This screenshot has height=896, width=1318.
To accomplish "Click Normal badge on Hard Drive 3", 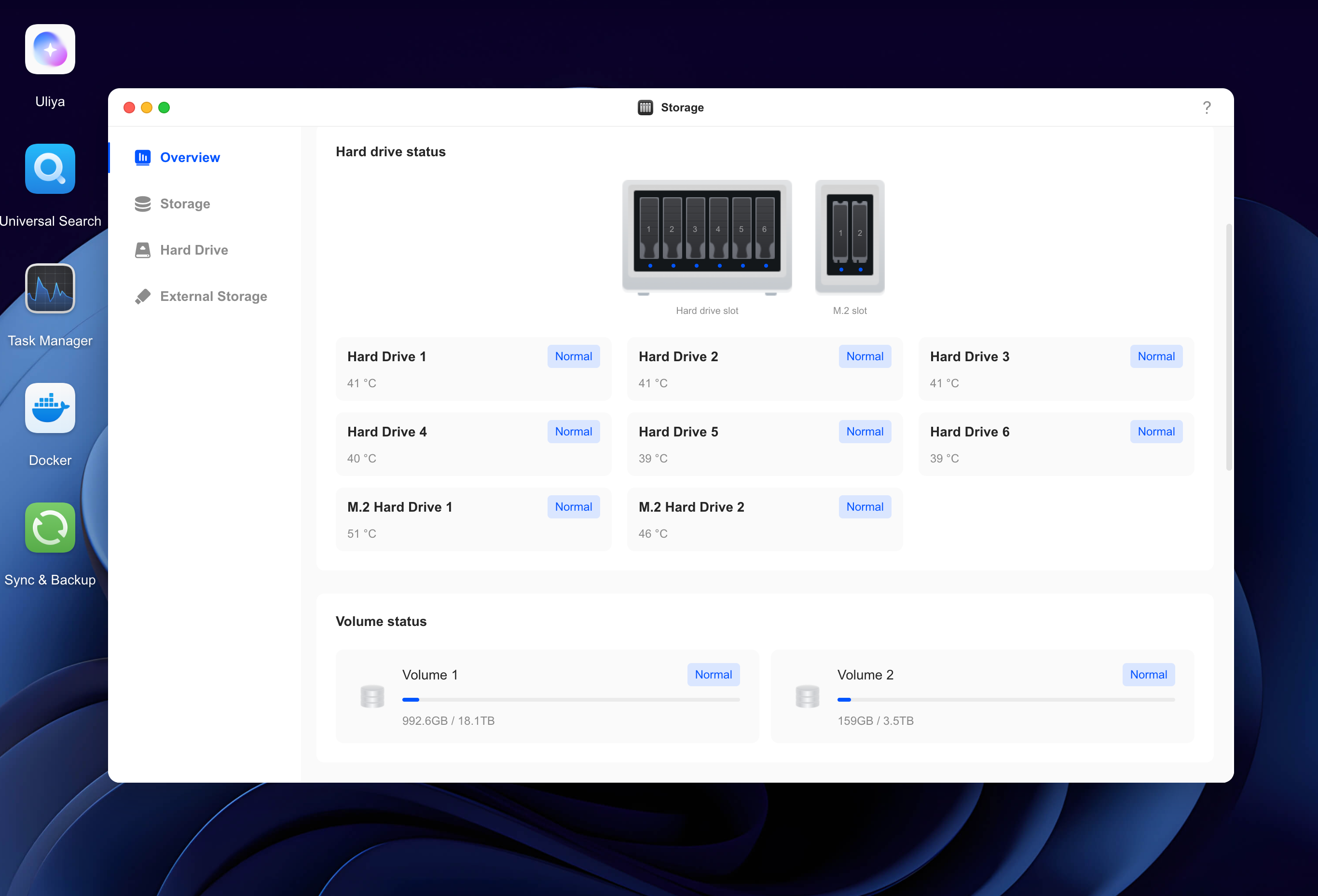I will pos(1156,356).
